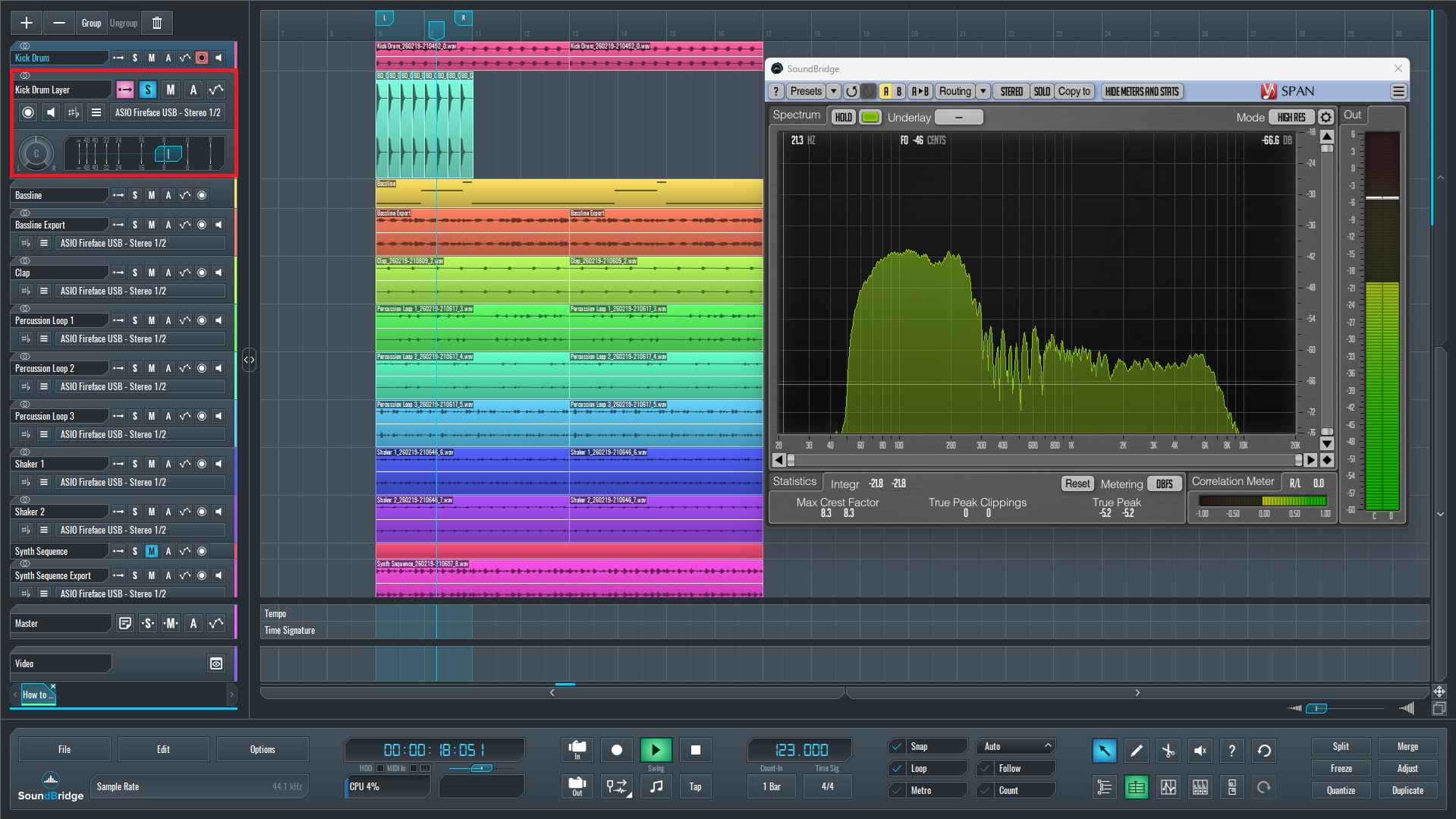Click the Freeze button
Screen dimensions: 1456x819
pos(1341,768)
